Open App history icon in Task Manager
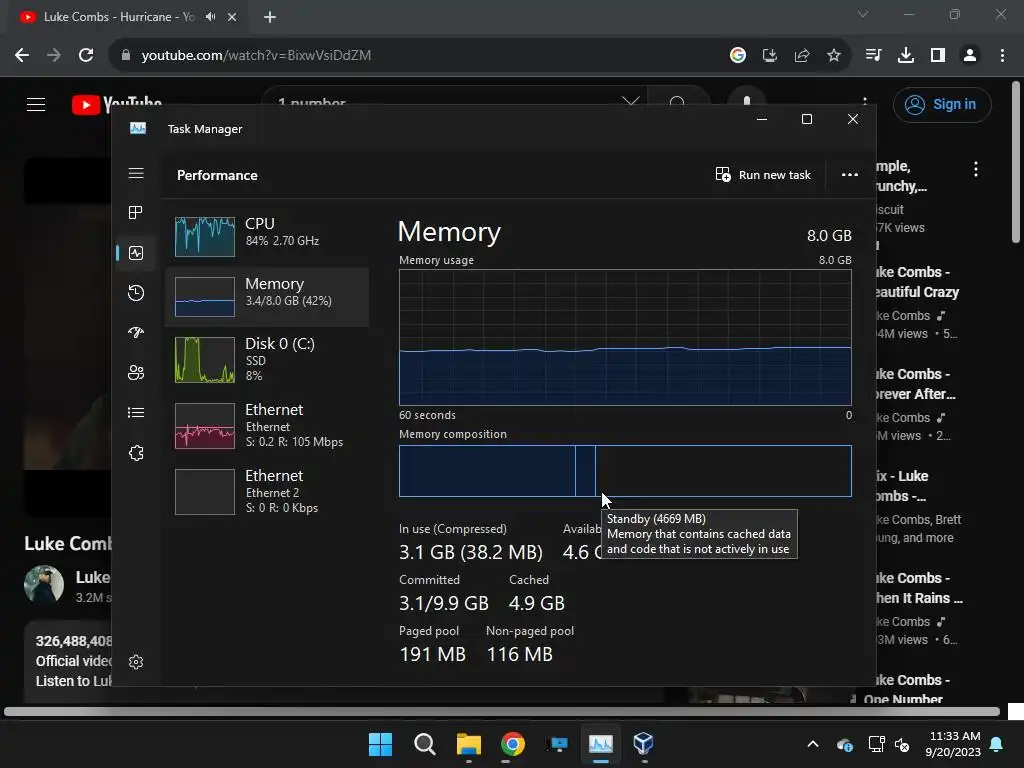 coord(136,293)
